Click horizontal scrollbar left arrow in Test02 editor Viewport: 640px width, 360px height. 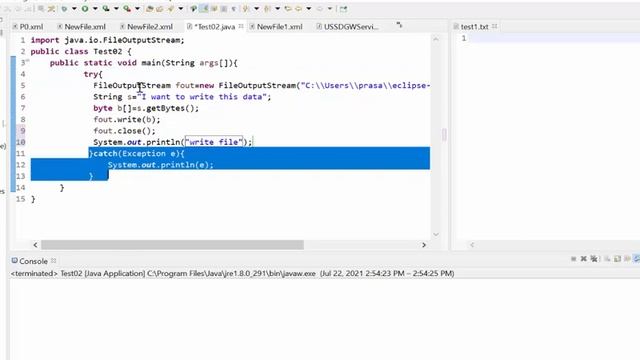point(36,245)
